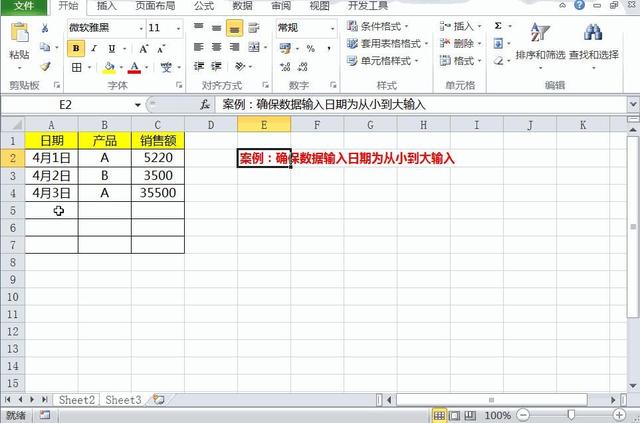Click 排序和筛选 sort and filter

coord(540,45)
